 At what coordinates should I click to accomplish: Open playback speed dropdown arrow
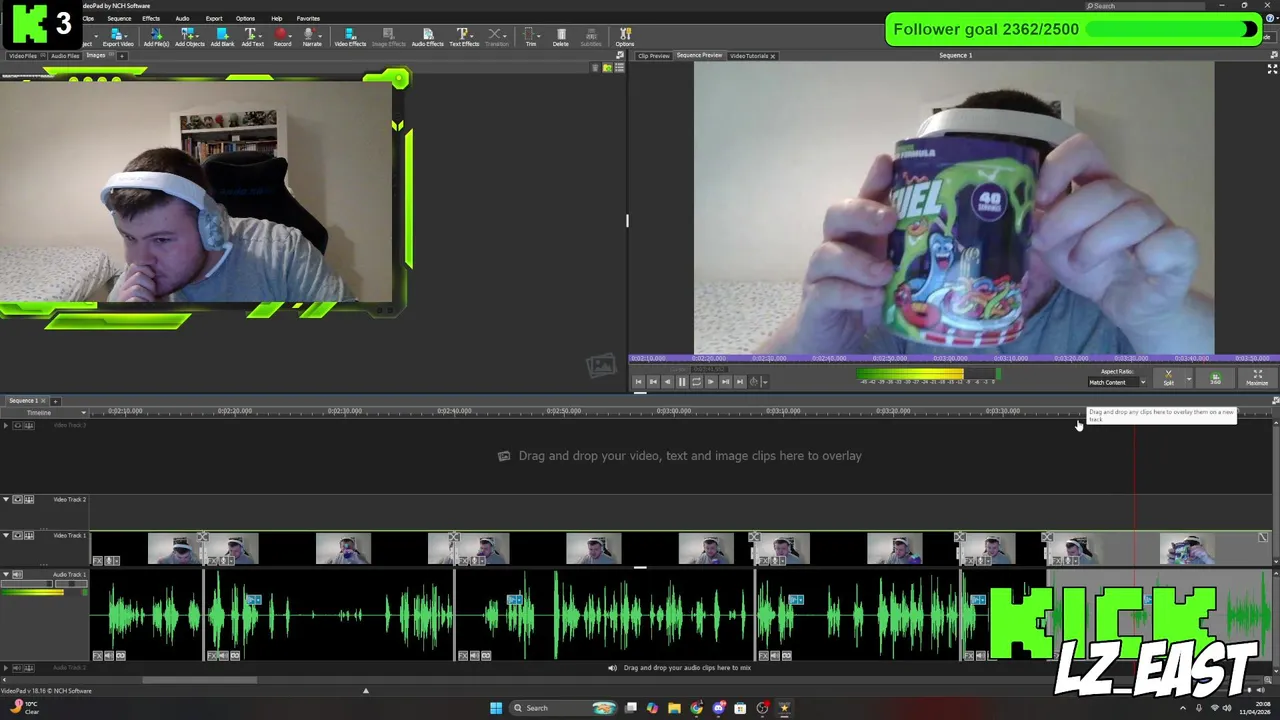pyautogui.click(x=765, y=381)
